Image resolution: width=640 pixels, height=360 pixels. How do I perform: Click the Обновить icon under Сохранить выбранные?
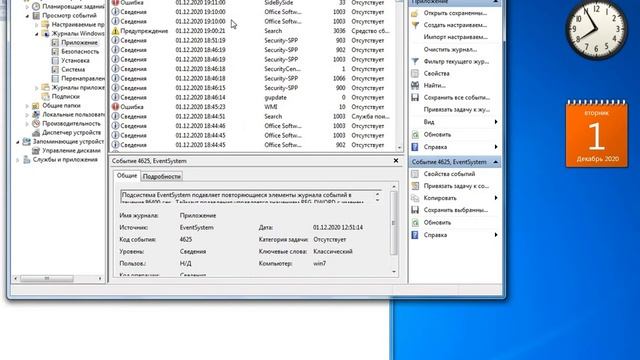(415, 222)
